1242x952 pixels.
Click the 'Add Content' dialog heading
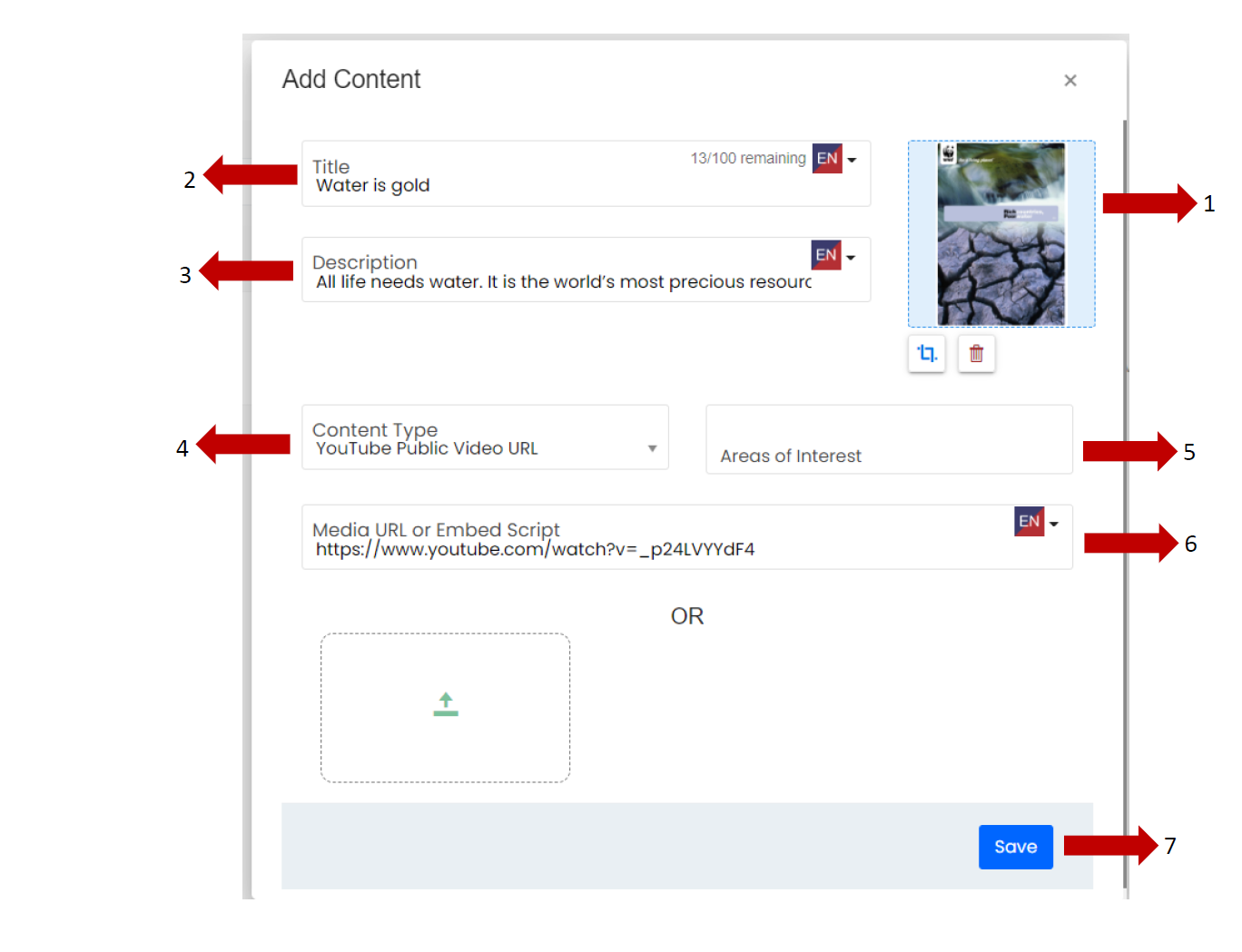coord(351,80)
